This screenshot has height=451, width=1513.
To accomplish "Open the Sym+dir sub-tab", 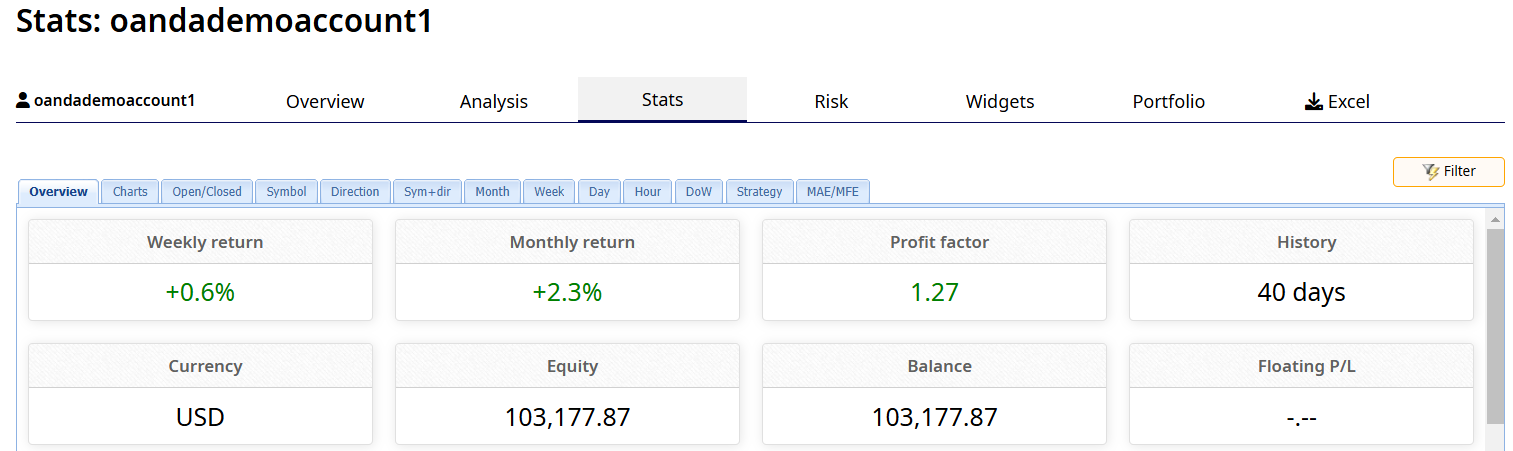I will click(x=427, y=192).
